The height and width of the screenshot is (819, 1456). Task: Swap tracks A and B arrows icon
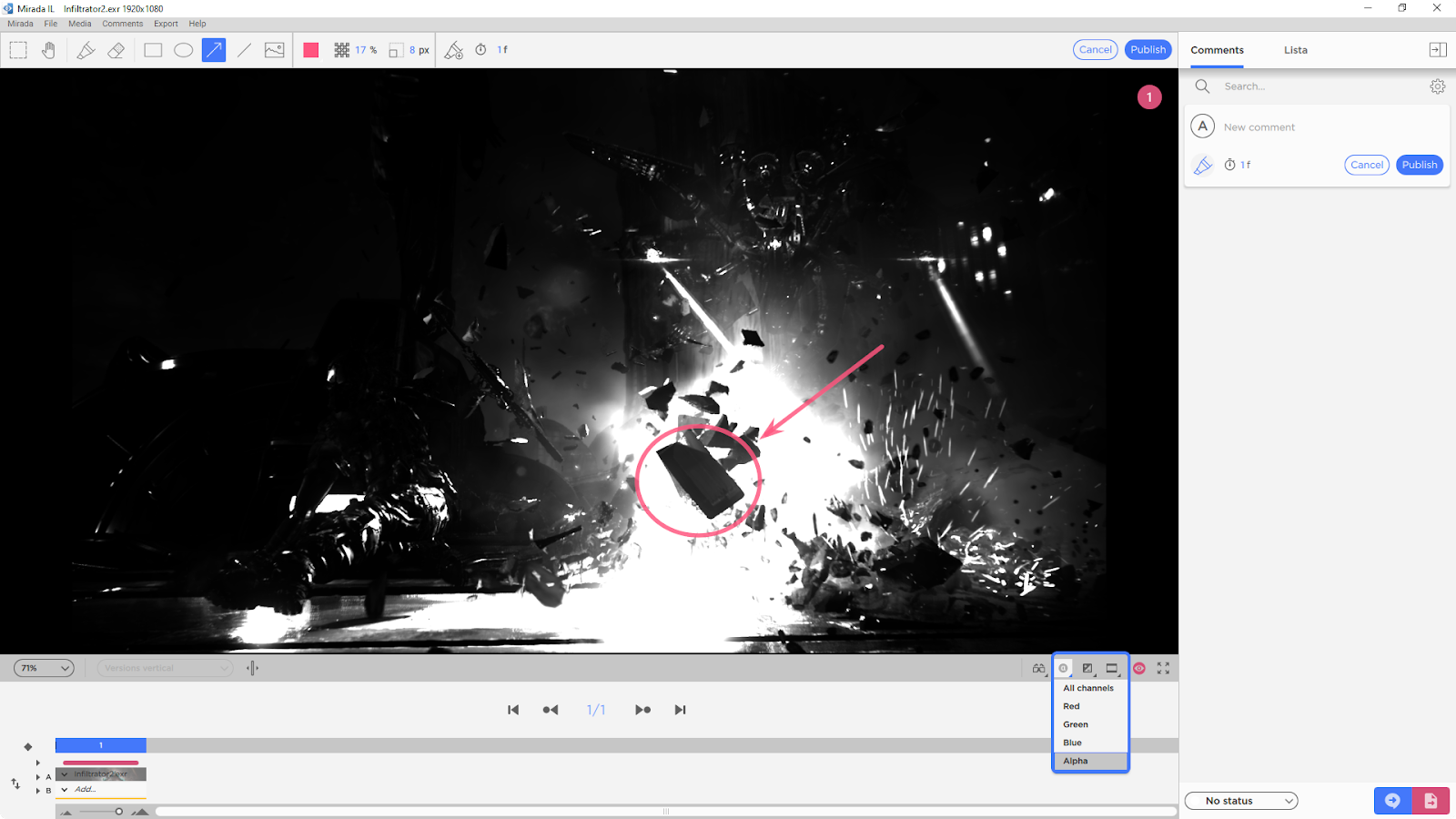(15, 784)
